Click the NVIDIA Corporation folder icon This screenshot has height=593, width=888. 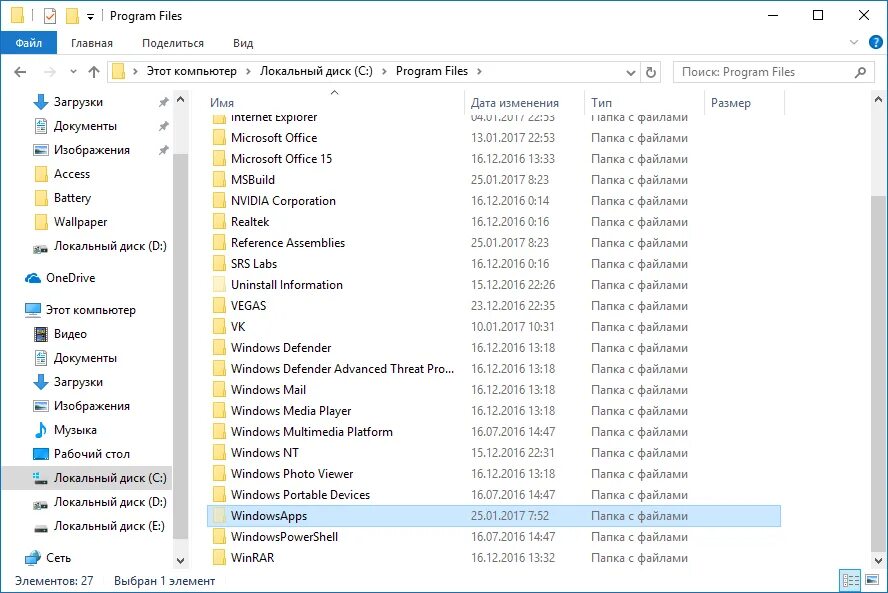point(219,200)
